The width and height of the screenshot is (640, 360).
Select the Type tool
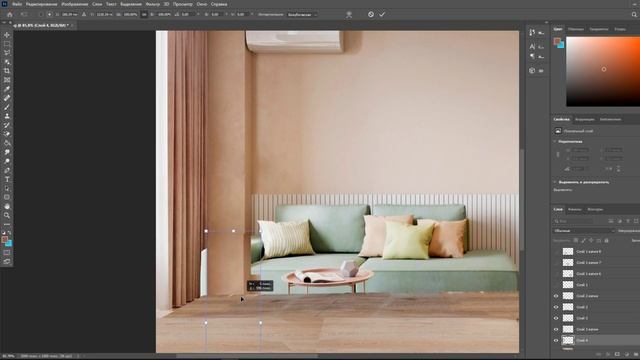coord(7,179)
